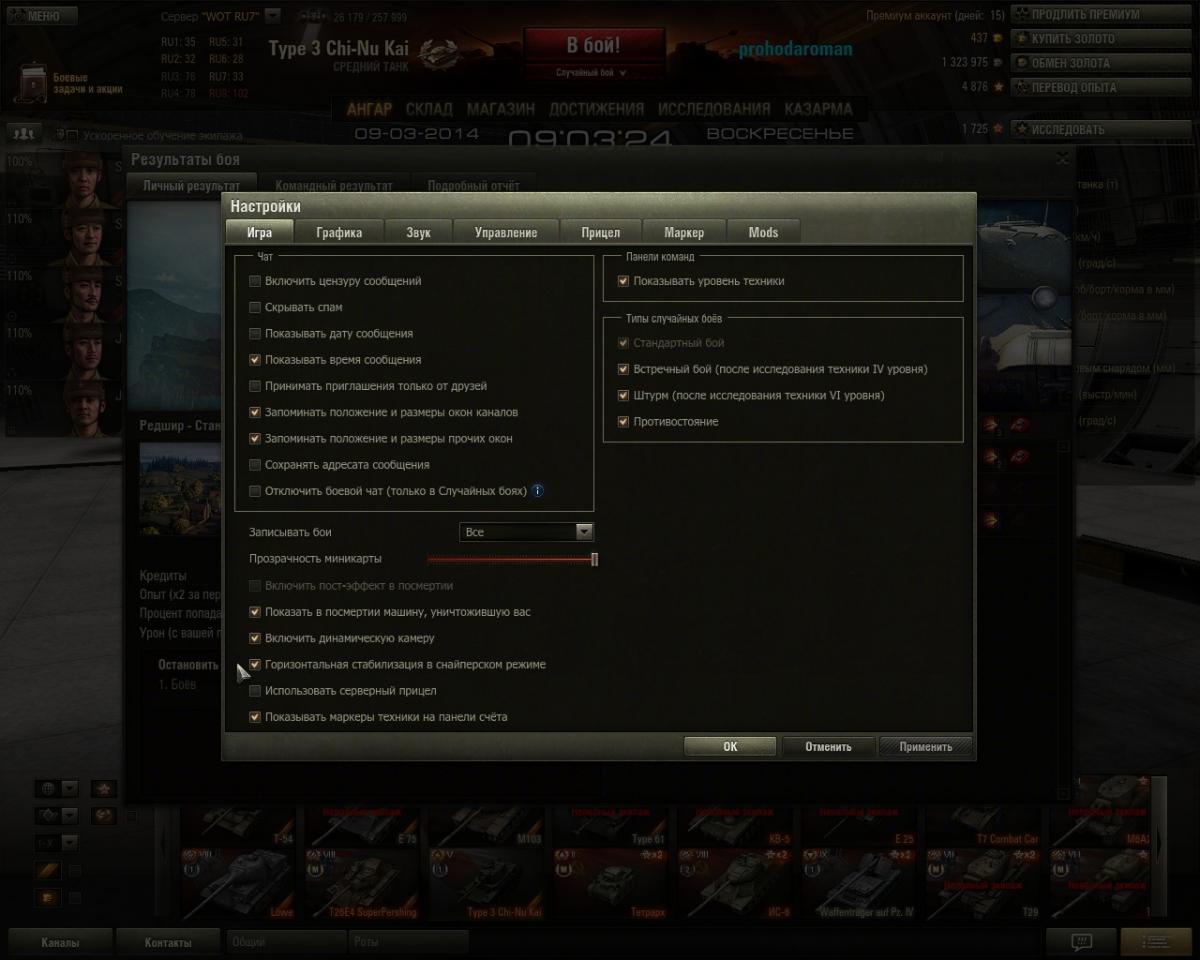Open the chat bubble notification icon
The image size is (1200, 960).
pyautogui.click(x=1080, y=942)
